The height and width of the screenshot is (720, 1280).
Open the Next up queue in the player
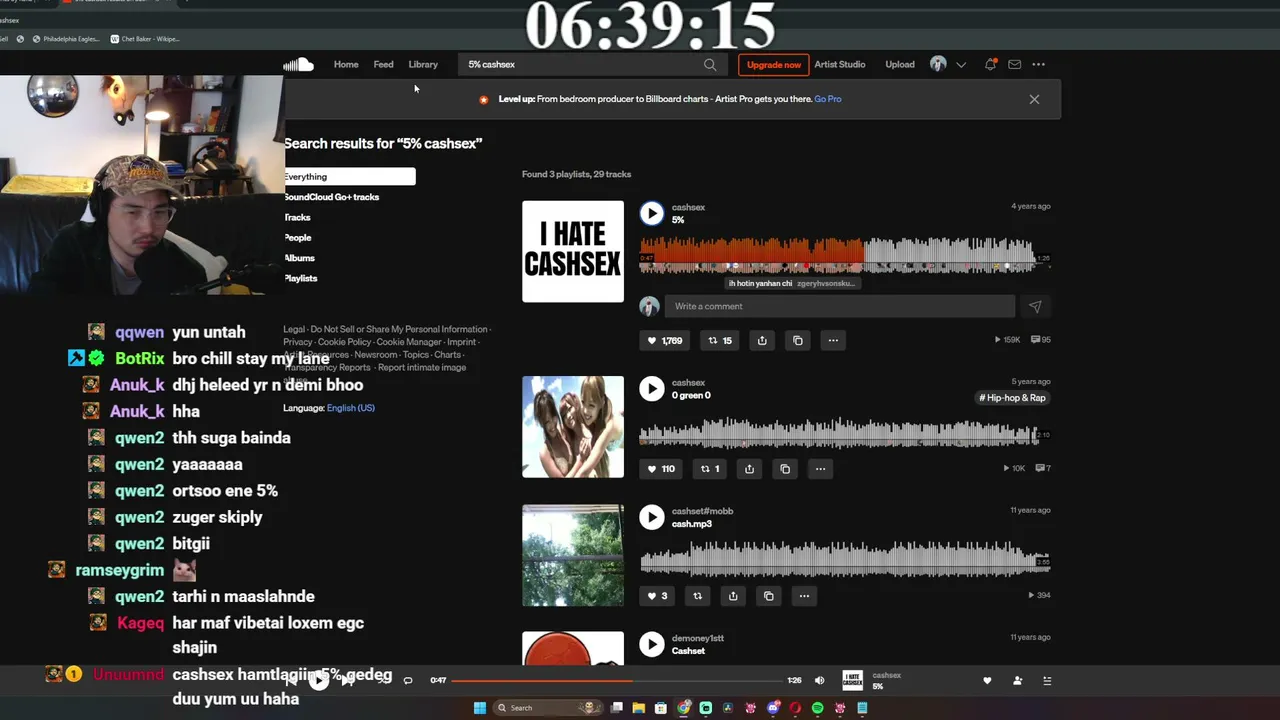[1047, 681]
